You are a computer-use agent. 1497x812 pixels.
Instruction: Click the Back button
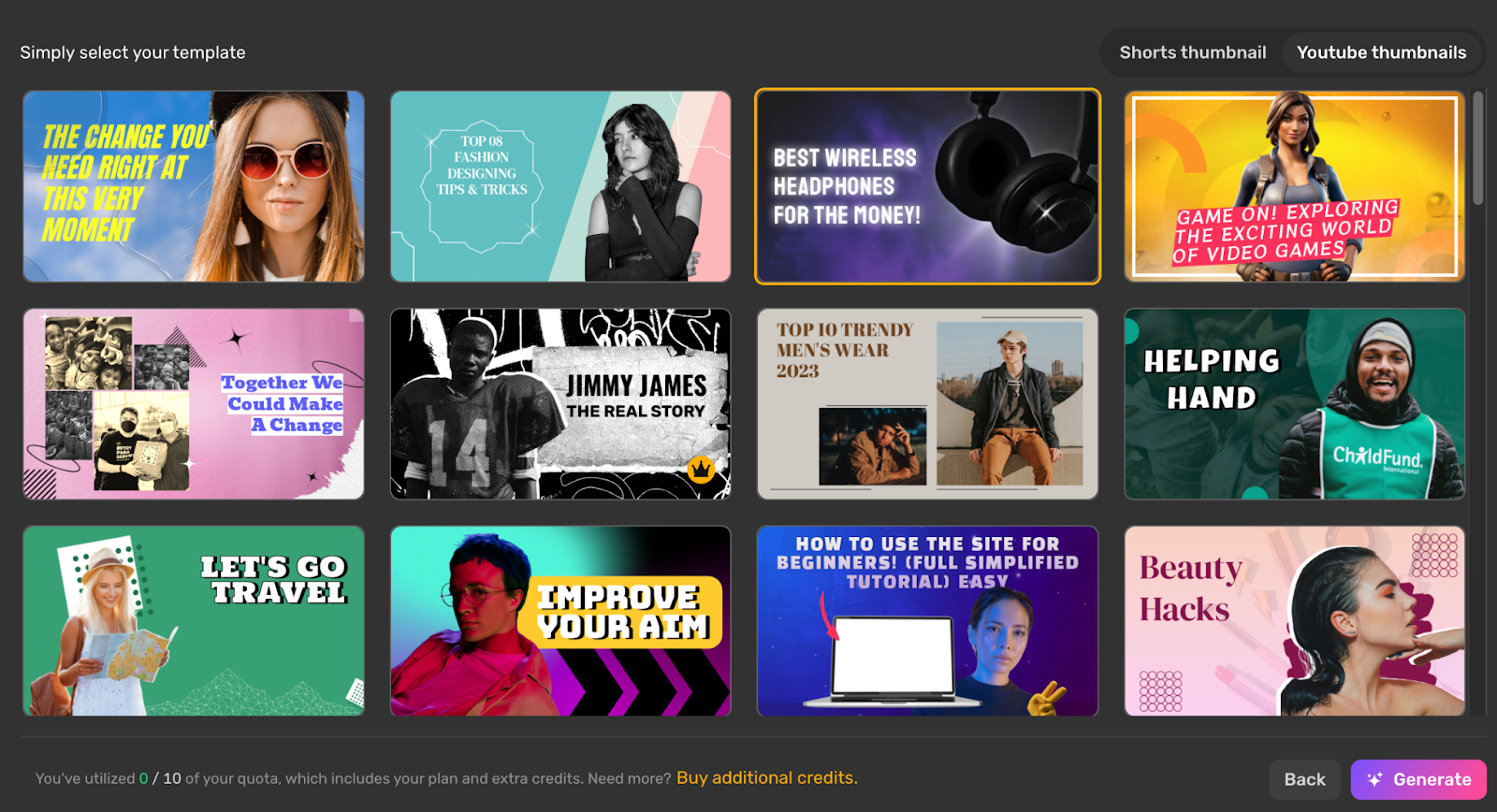pyautogui.click(x=1304, y=779)
